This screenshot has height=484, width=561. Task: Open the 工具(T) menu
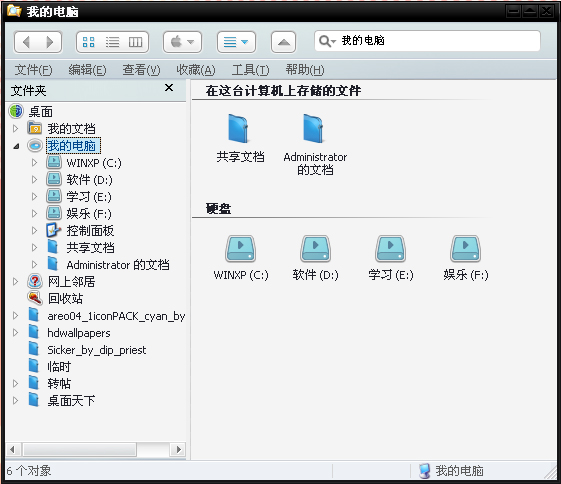tap(250, 70)
